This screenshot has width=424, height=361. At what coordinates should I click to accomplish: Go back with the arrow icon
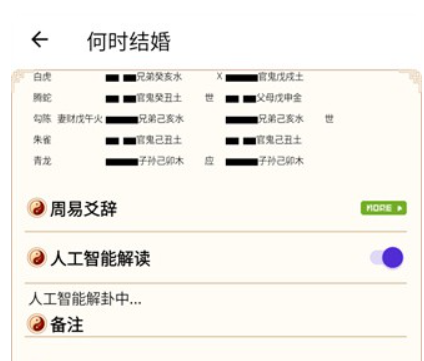tap(40, 40)
